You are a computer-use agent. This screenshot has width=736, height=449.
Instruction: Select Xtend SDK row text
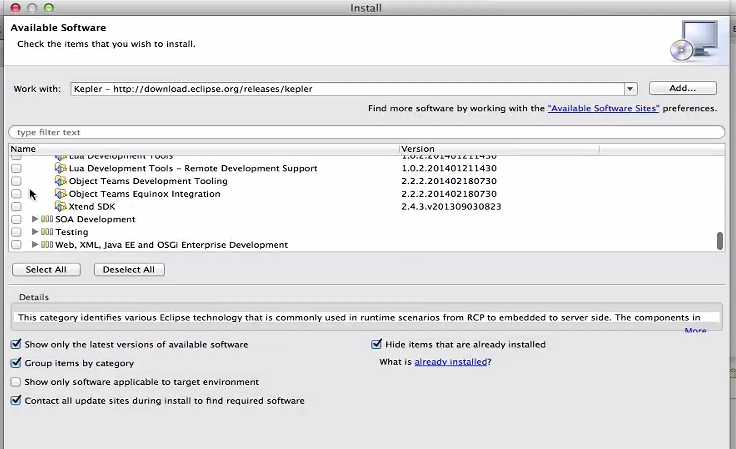pyautogui.click(x=92, y=206)
